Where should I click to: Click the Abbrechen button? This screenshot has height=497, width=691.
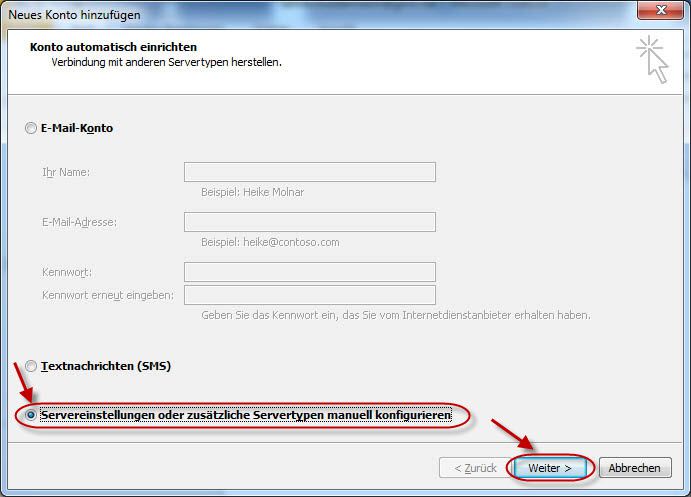point(635,468)
